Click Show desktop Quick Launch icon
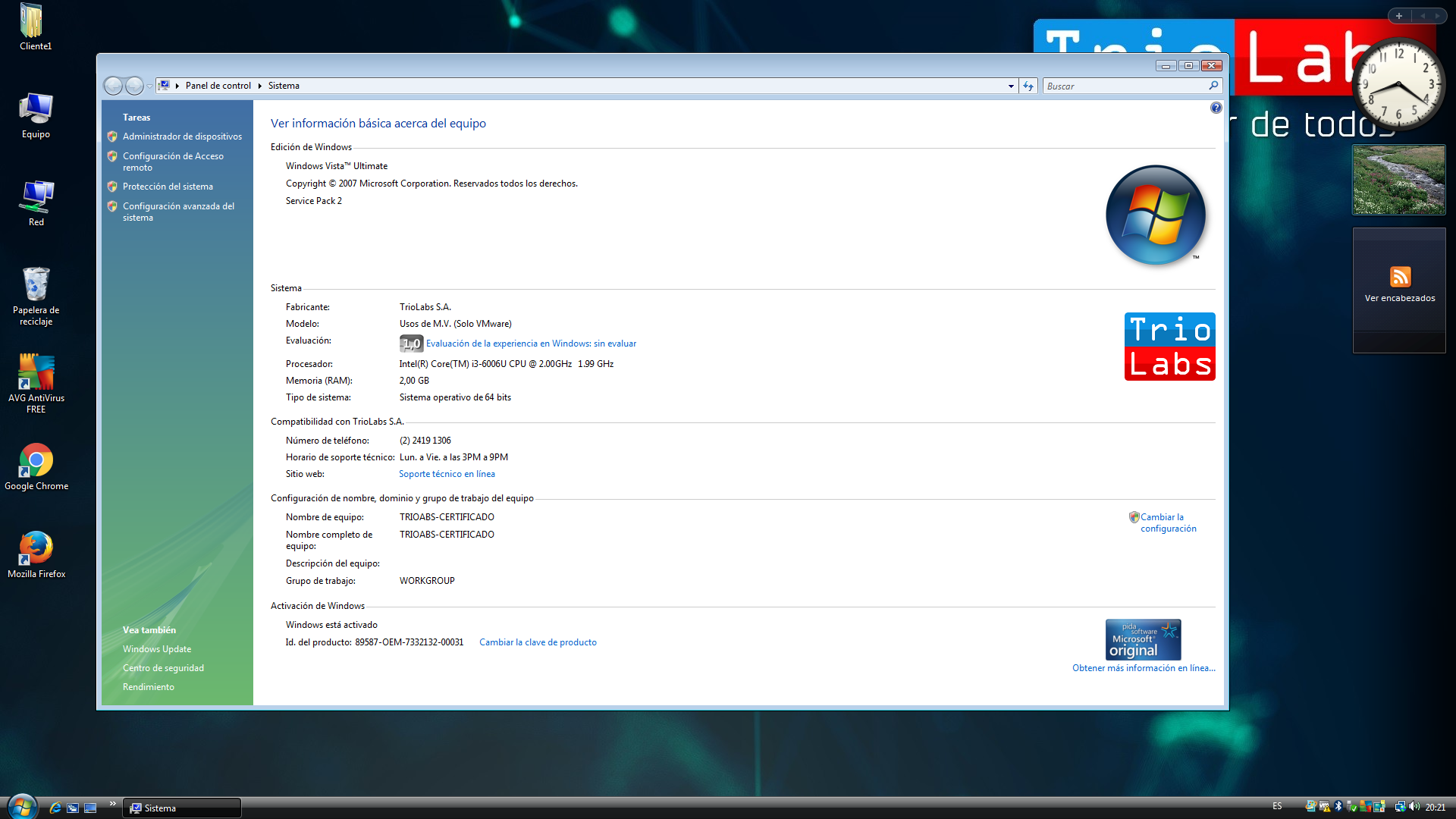 pyautogui.click(x=90, y=808)
